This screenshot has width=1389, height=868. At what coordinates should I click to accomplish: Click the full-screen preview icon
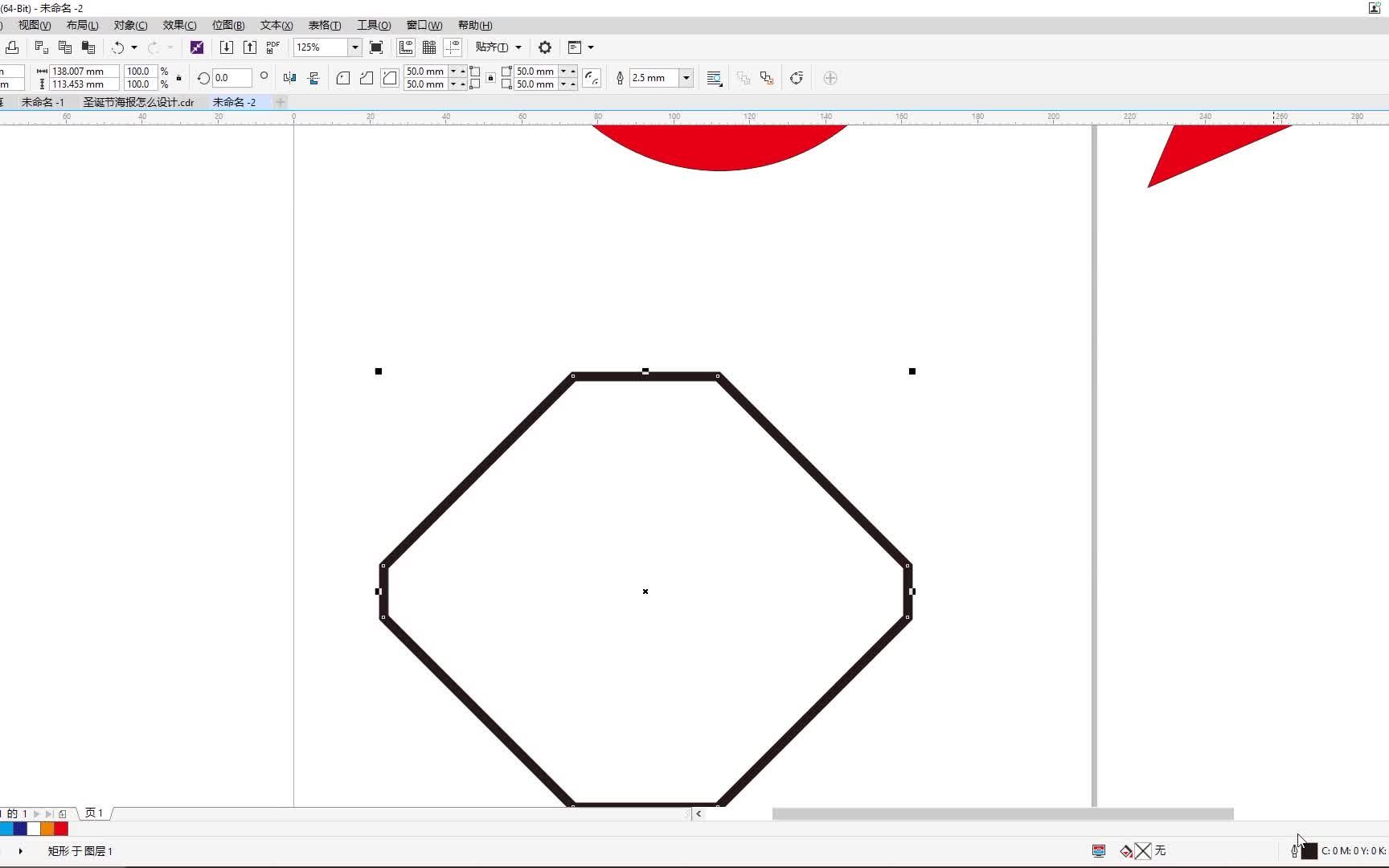pos(376,47)
